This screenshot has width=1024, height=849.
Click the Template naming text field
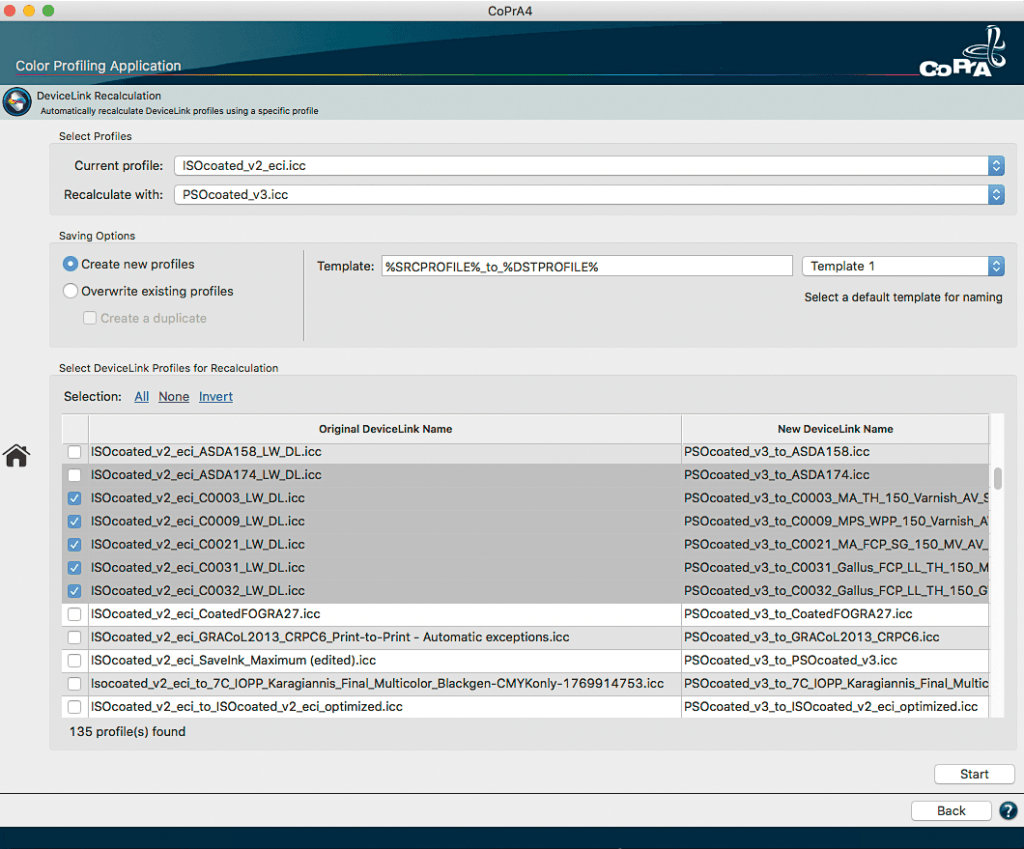(583, 266)
